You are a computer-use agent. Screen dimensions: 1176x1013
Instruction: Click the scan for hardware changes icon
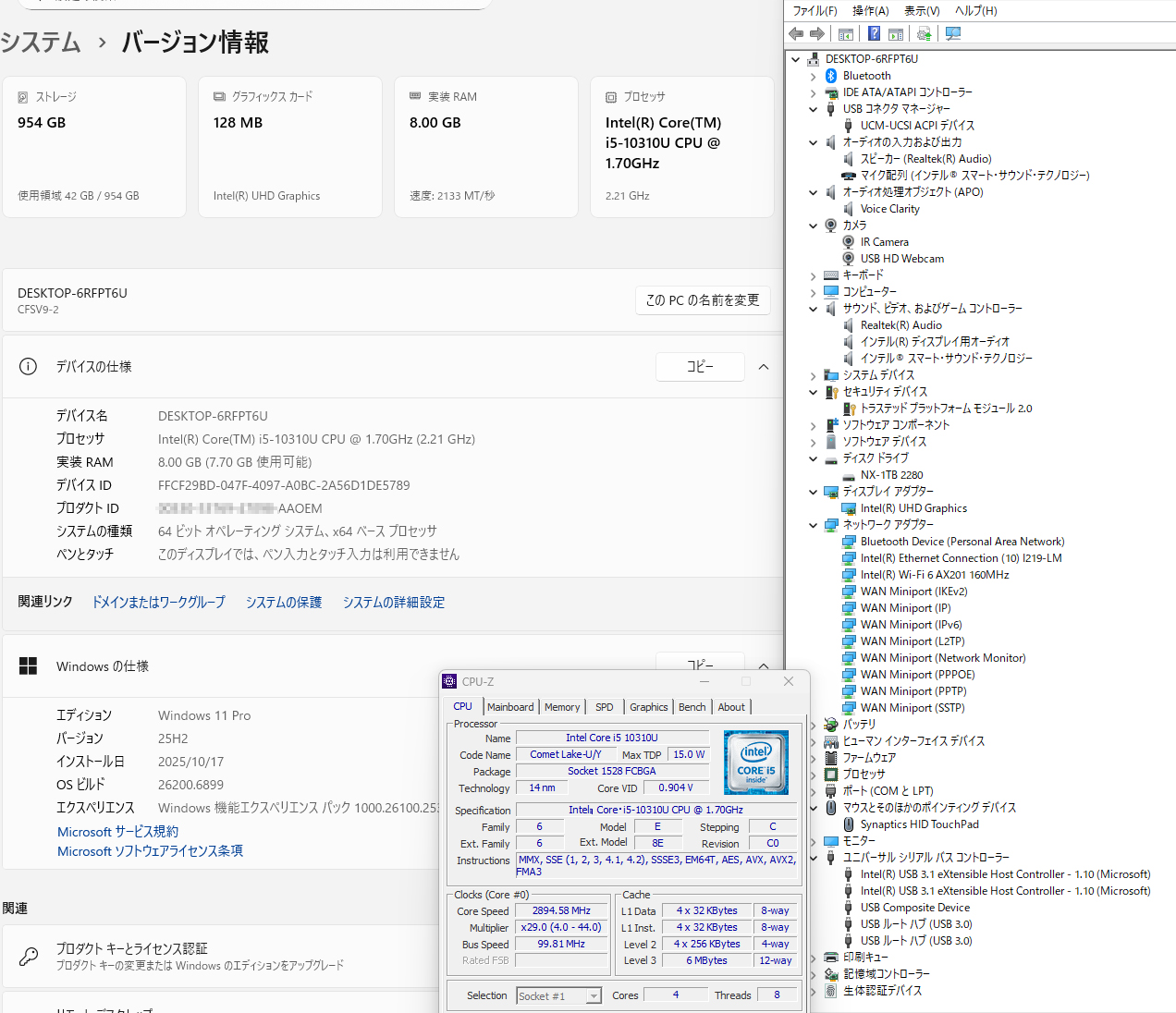953,34
